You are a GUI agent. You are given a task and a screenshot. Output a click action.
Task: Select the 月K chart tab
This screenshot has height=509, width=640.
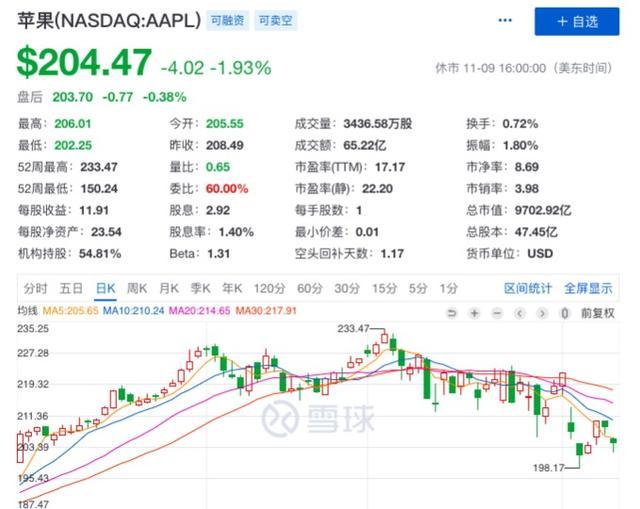pyautogui.click(x=169, y=289)
